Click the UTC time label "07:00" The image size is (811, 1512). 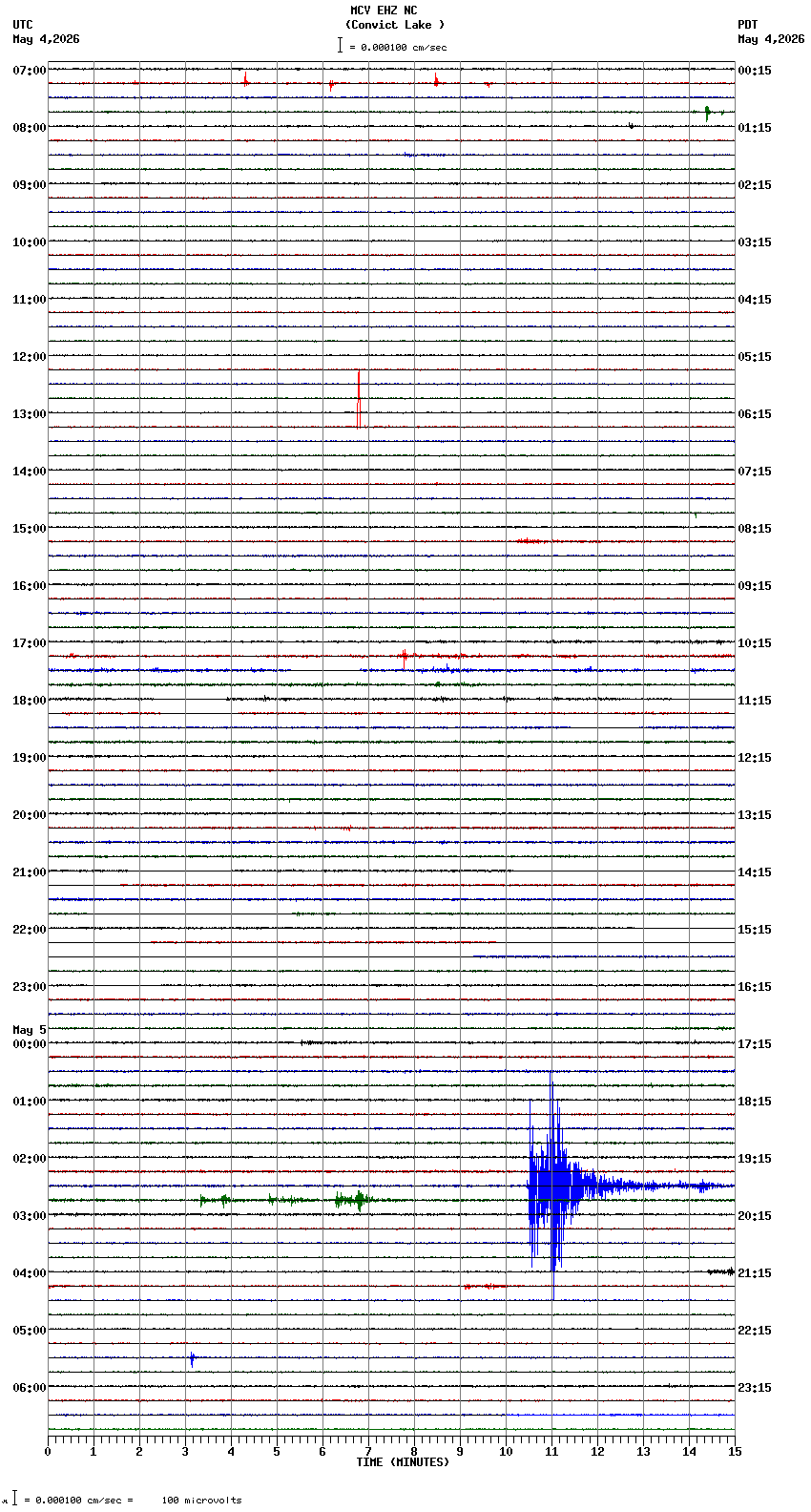[30, 71]
